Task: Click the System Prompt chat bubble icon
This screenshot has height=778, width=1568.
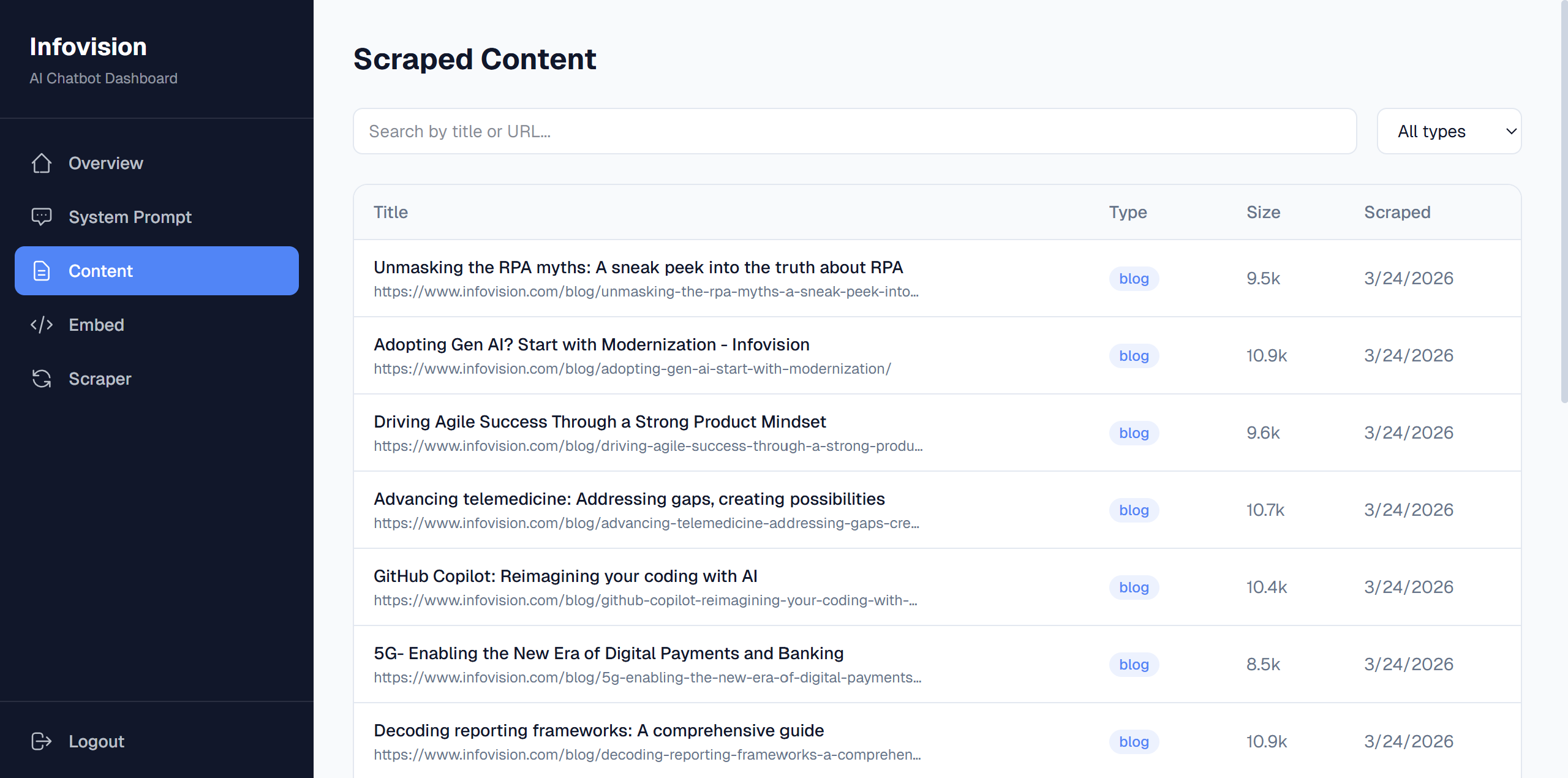Action: point(42,217)
